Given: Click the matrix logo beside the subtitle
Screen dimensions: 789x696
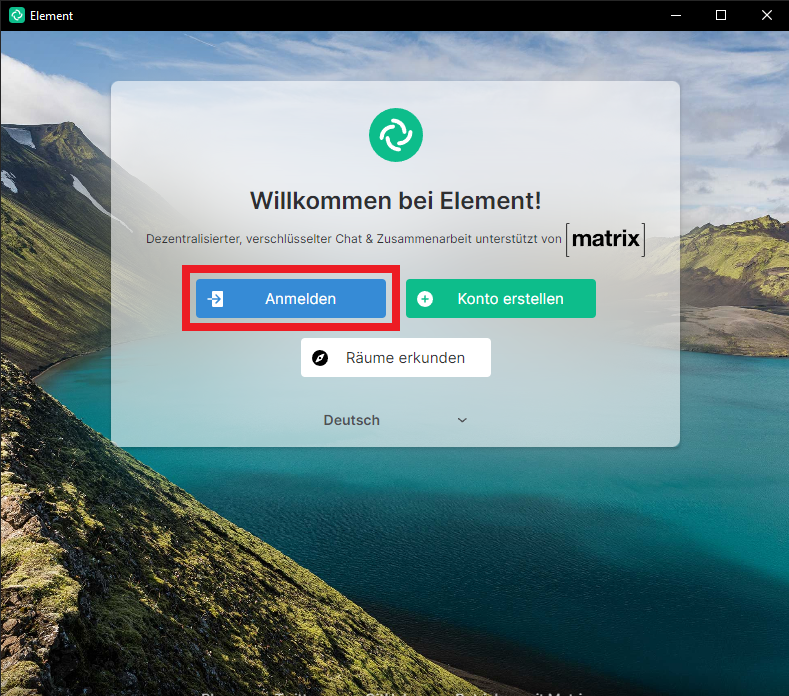Looking at the screenshot, I should 605,240.
